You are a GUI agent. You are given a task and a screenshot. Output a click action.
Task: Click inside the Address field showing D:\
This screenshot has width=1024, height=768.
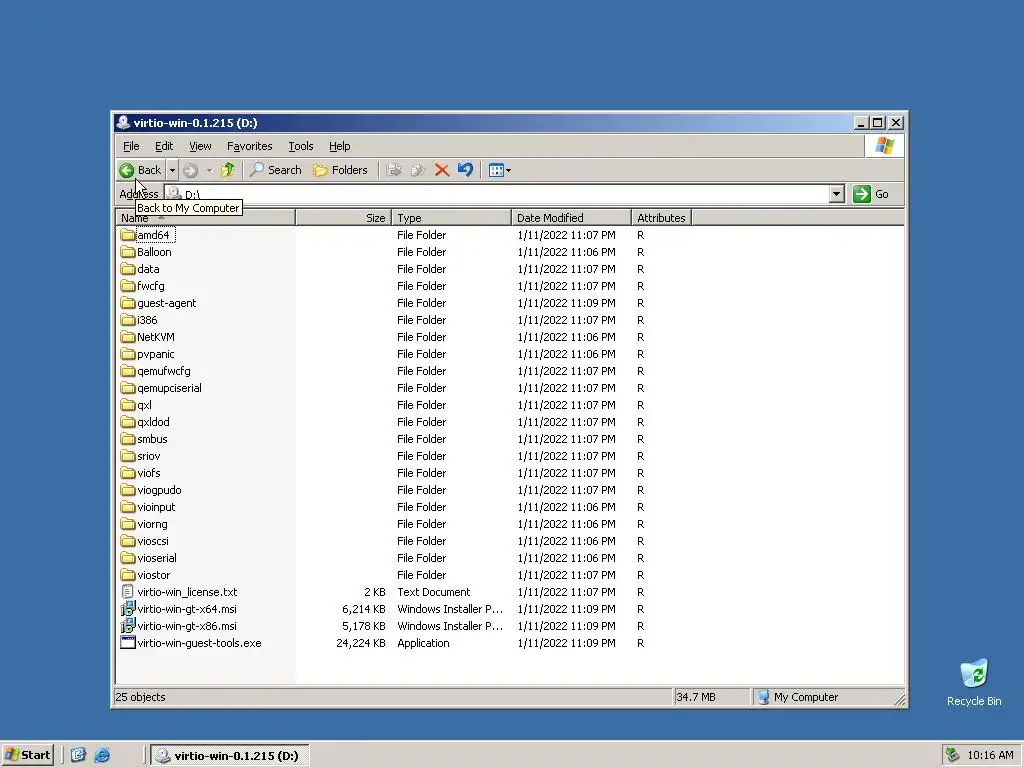(498, 194)
